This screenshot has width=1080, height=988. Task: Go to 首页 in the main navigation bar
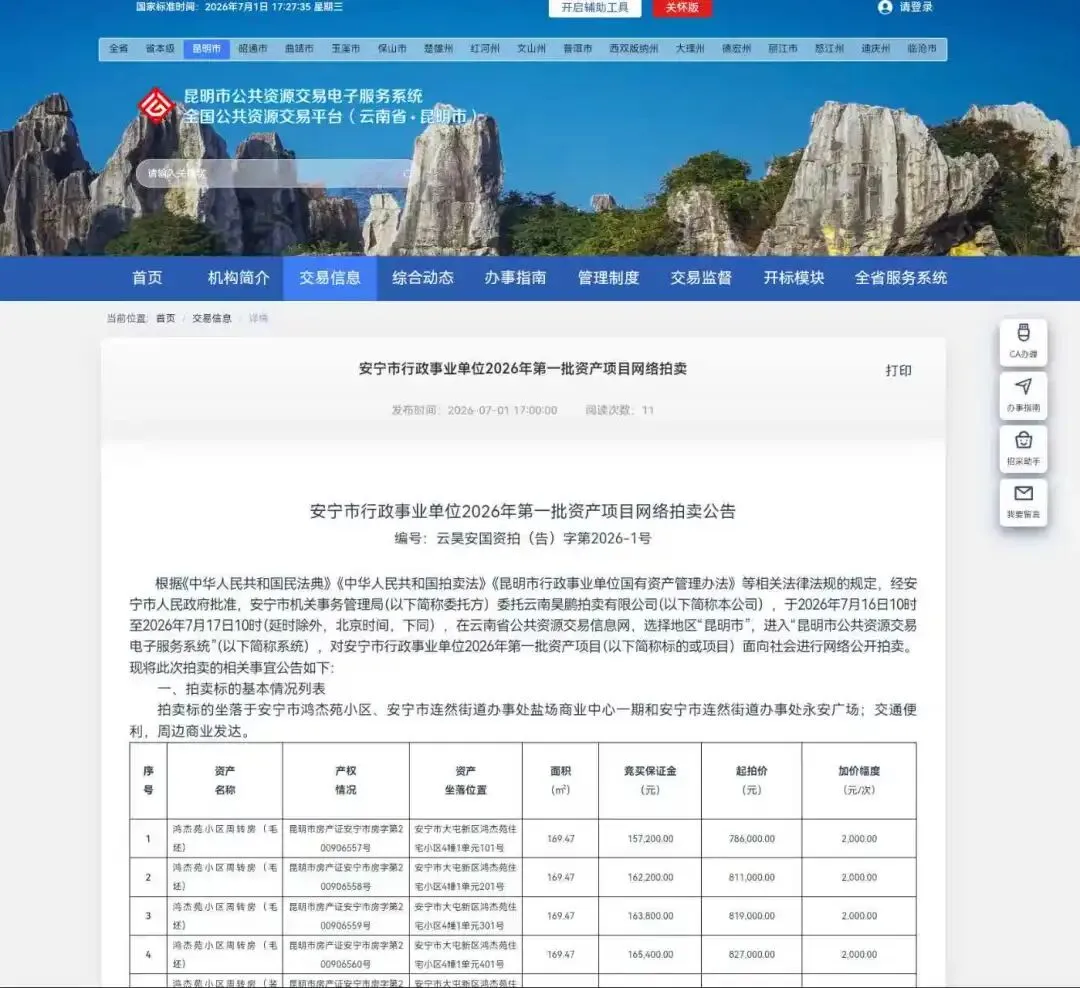pos(147,278)
